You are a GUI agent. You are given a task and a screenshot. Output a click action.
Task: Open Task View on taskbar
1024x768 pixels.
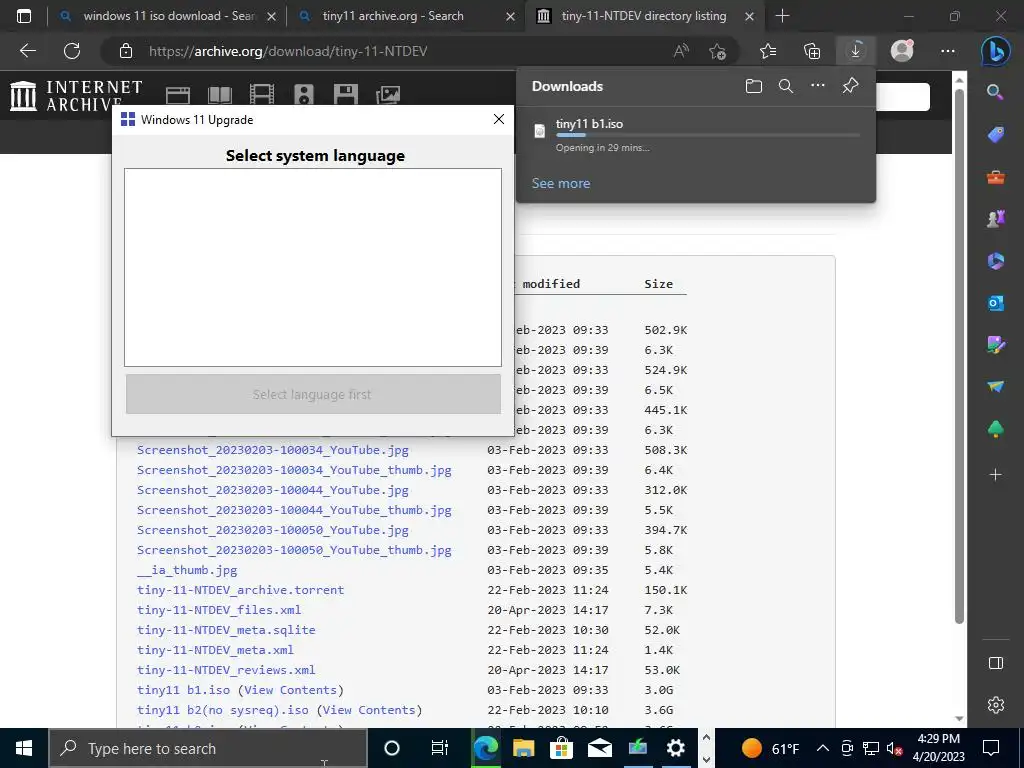(x=440, y=748)
